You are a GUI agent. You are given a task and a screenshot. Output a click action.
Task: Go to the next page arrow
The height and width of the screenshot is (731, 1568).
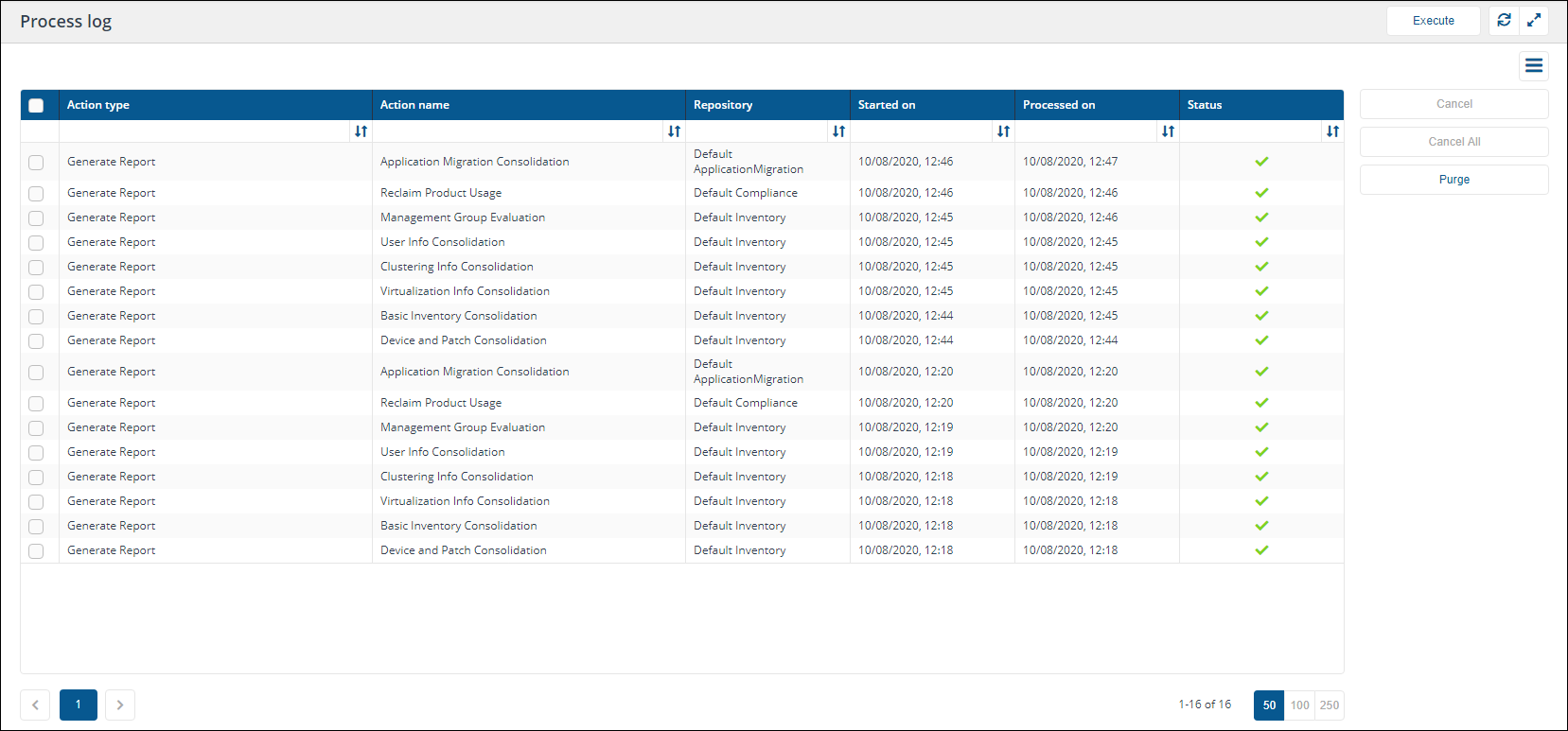[x=120, y=705]
